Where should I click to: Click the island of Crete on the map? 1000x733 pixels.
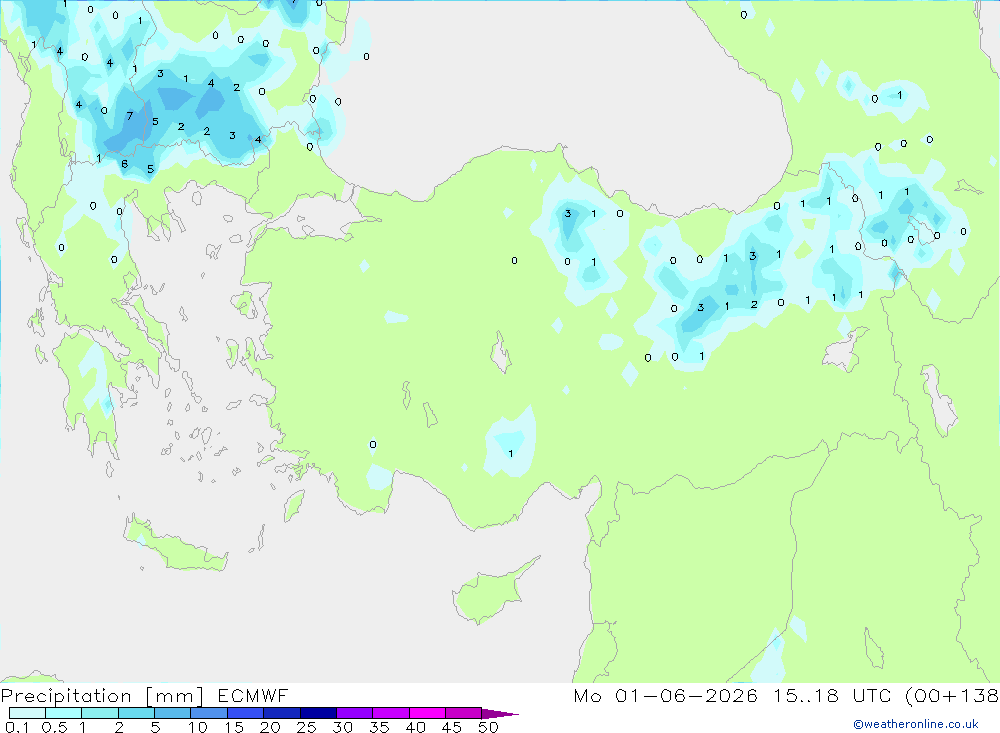[175, 545]
